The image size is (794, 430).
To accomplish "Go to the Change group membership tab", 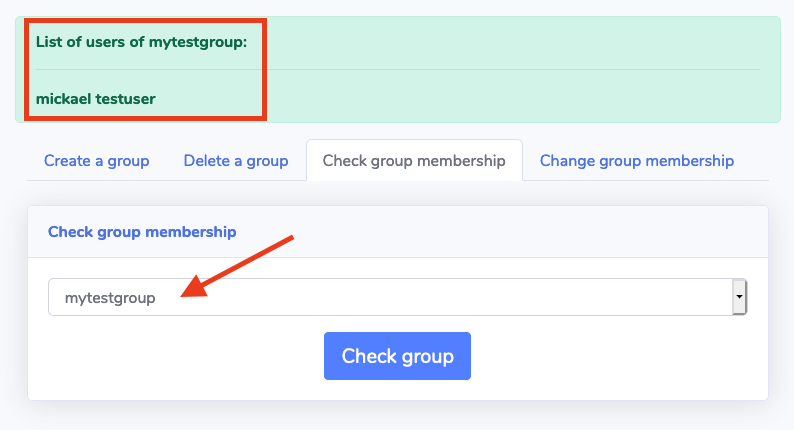I will click(x=637, y=160).
